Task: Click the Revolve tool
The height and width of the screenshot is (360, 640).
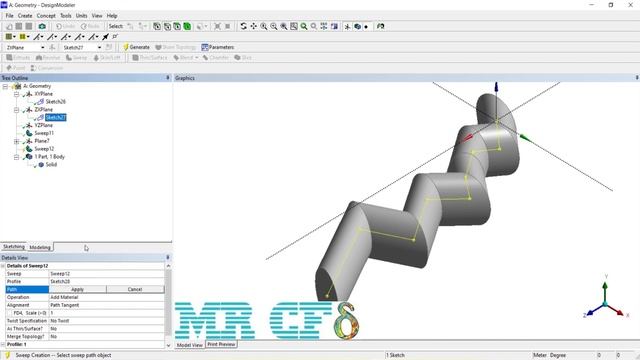Action: tap(48, 58)
